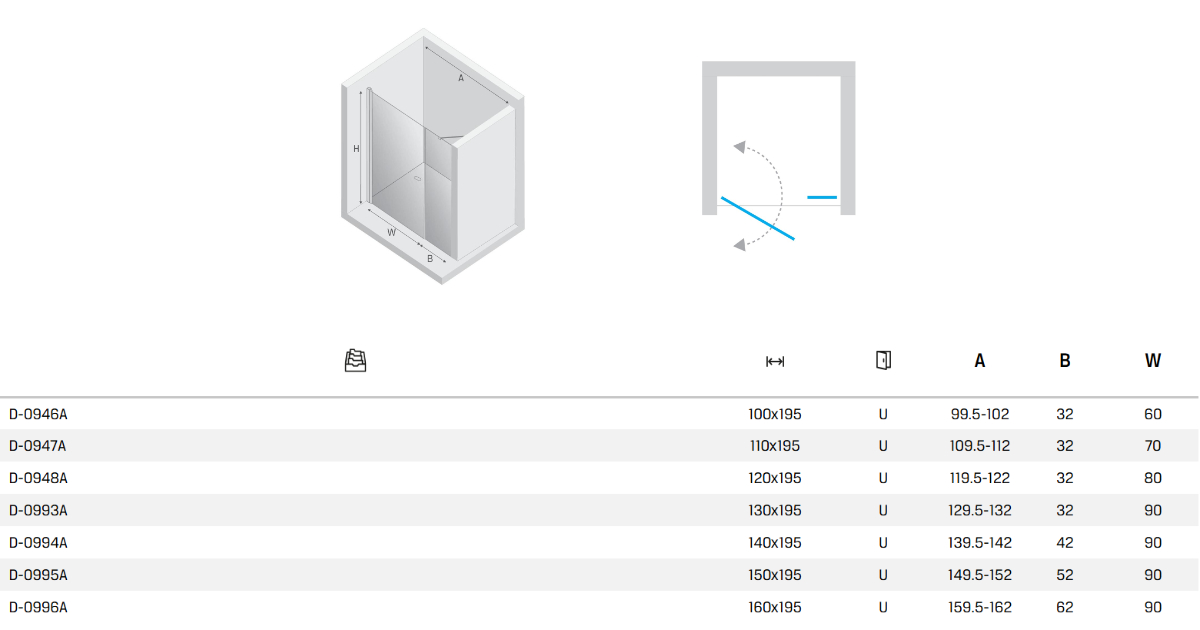Select product code D-0947A
Image resolution: width=1200 pixels, height=630 pixels.
coord(38,446)
